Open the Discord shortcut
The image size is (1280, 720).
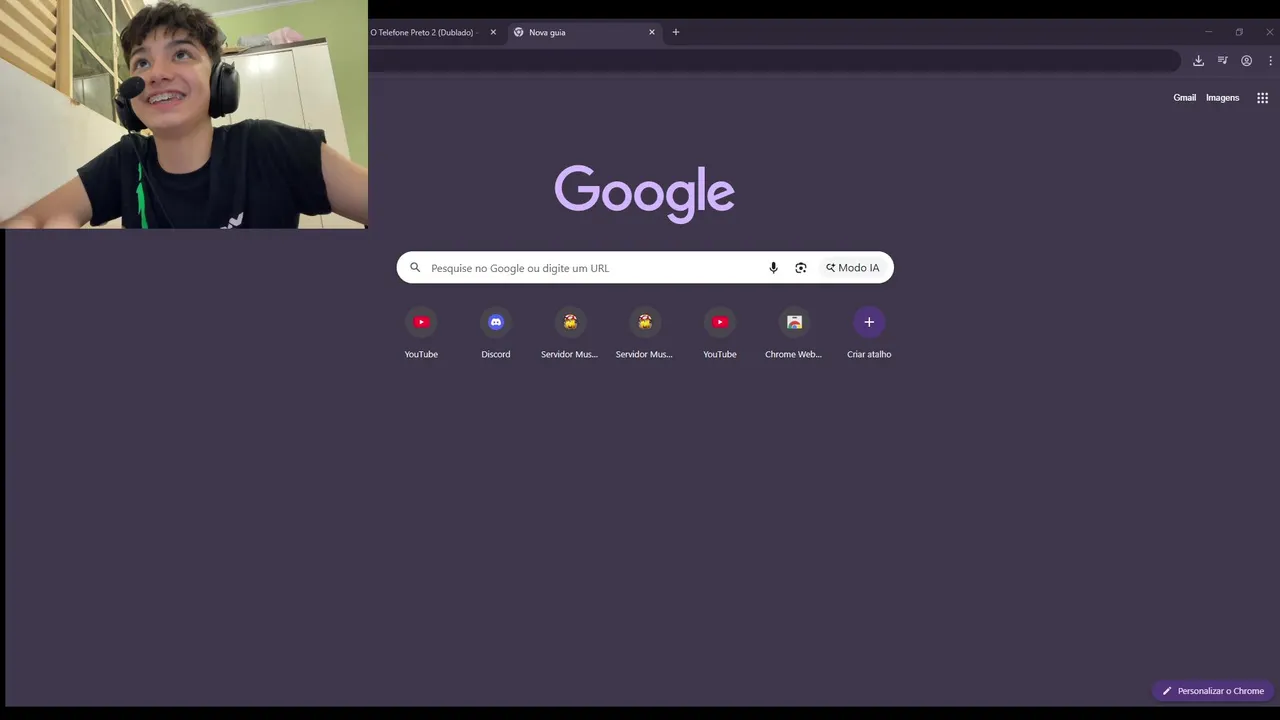tap(495, 332)
